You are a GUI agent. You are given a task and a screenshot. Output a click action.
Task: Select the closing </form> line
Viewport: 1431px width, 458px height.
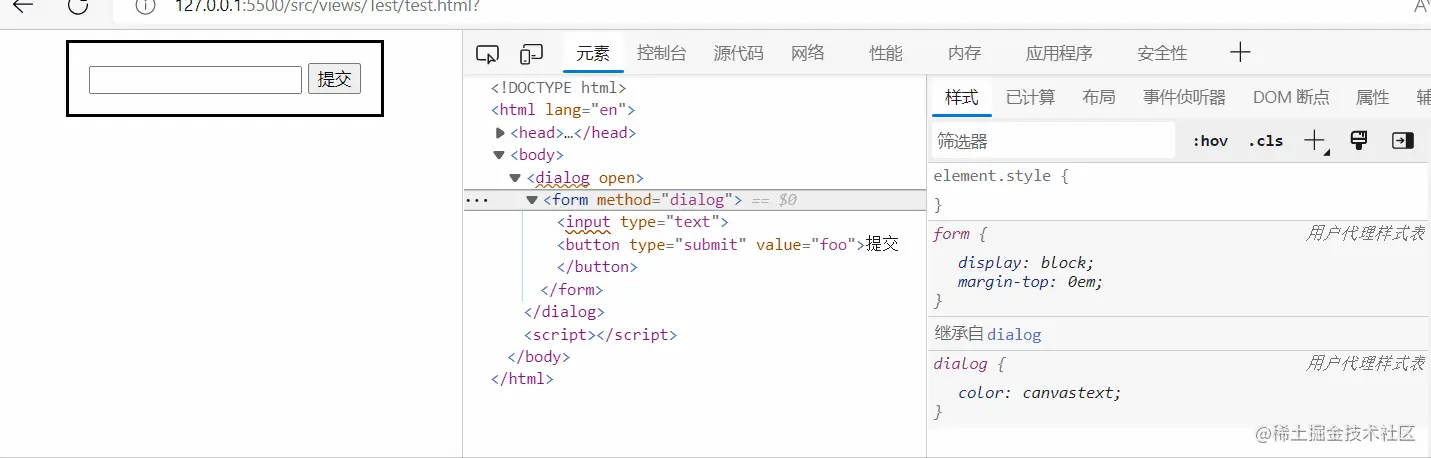[x=572, y=290]
